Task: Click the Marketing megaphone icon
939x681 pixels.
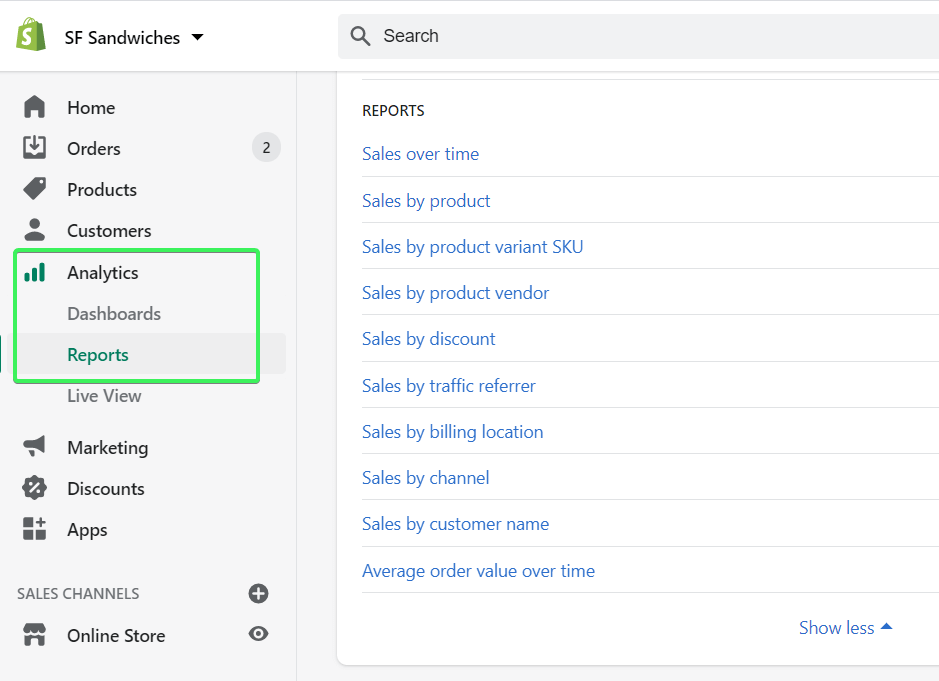Action: [x=34, y=446]
